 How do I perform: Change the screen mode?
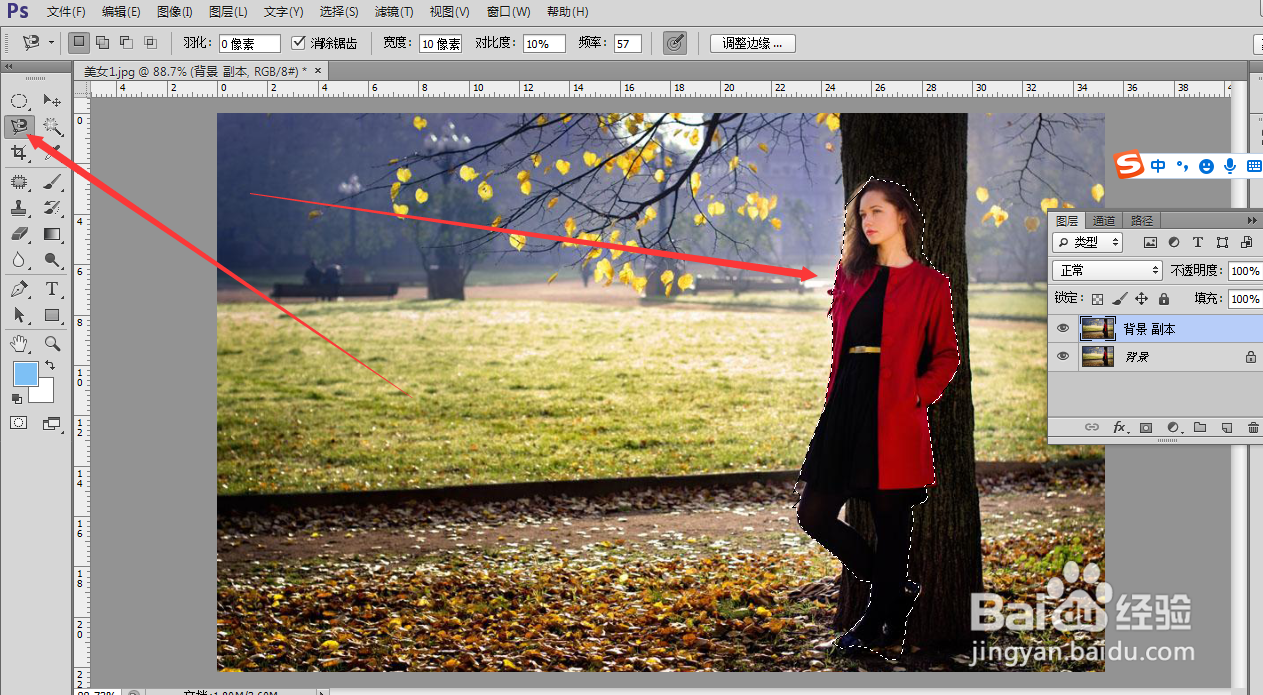[52, 423]
